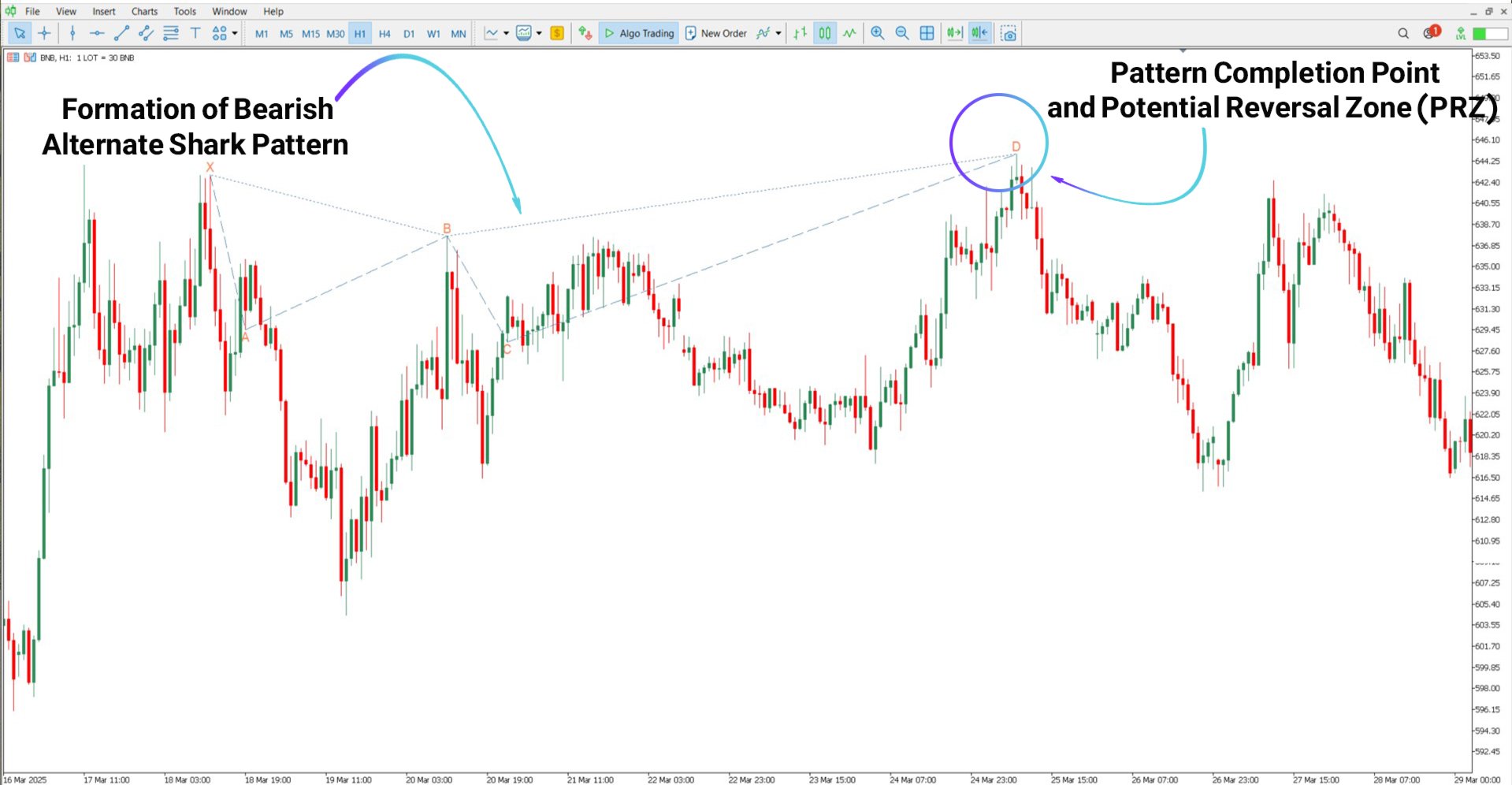Click the indicators list icon
The image size is (1512, 785).
[x=763, y=33]
